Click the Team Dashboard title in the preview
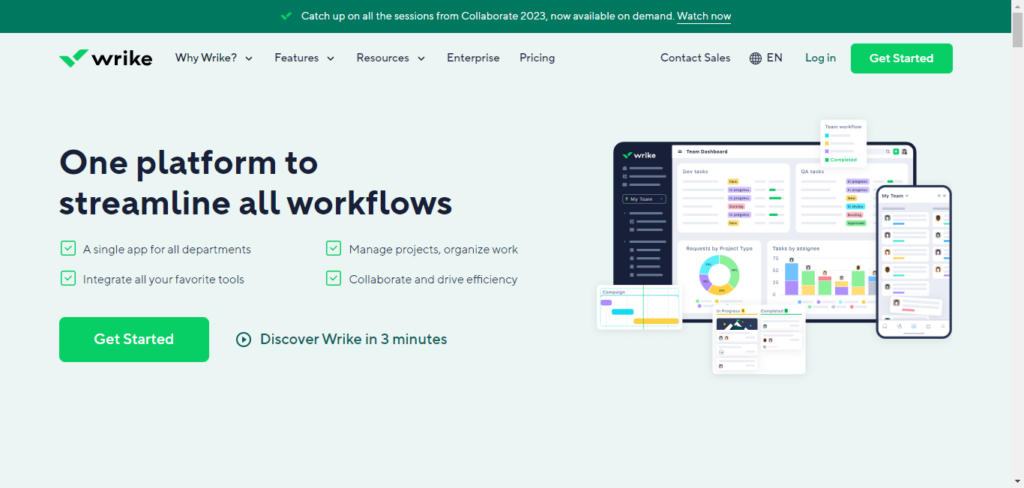 tap(707, 152)
